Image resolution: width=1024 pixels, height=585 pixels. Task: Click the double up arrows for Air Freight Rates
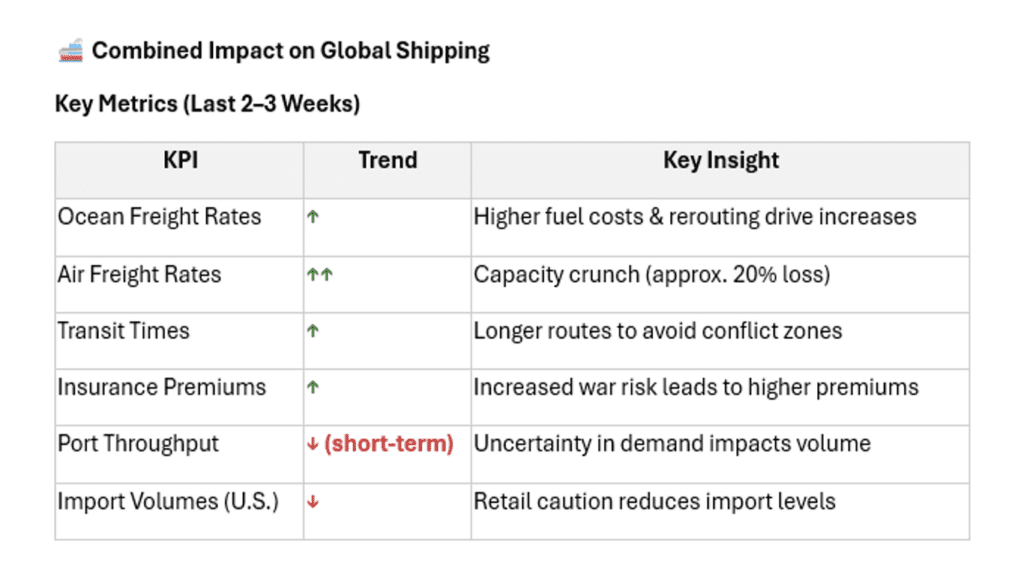coord(320,274)
